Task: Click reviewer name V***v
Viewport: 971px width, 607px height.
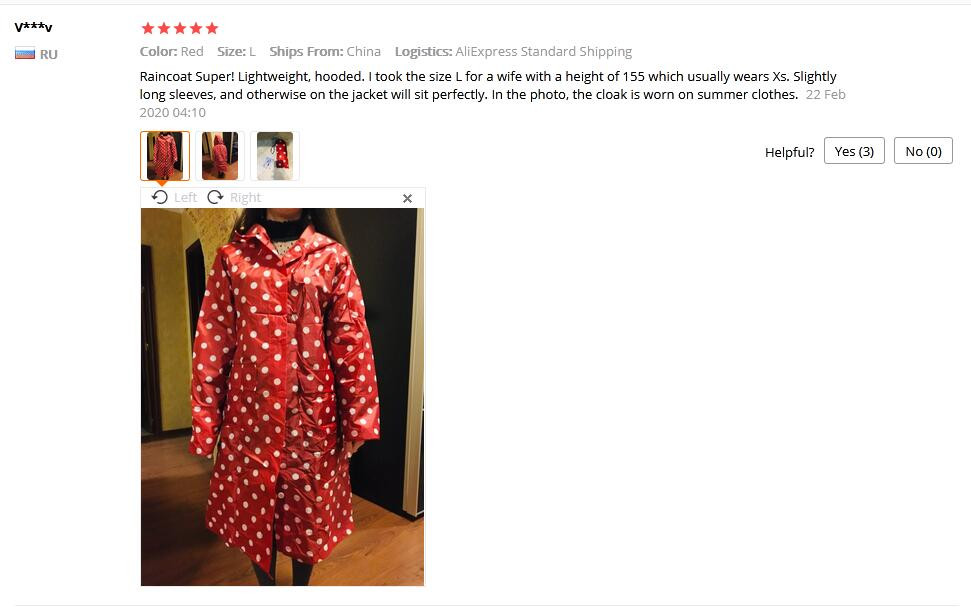Action: pyautogui.click(x=33, y=27)
